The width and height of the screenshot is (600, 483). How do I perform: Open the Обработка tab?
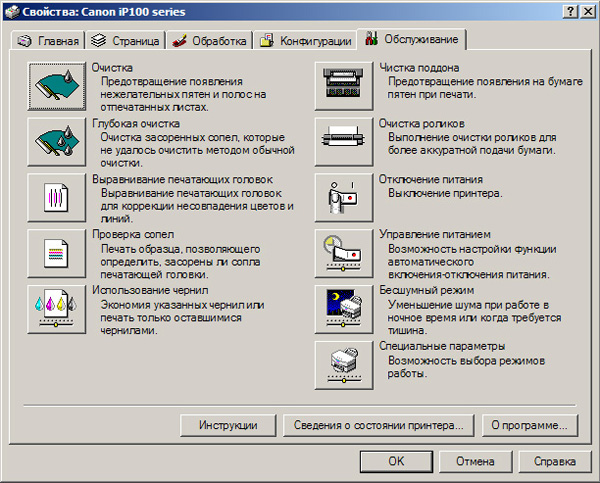(x=210, y=41)
